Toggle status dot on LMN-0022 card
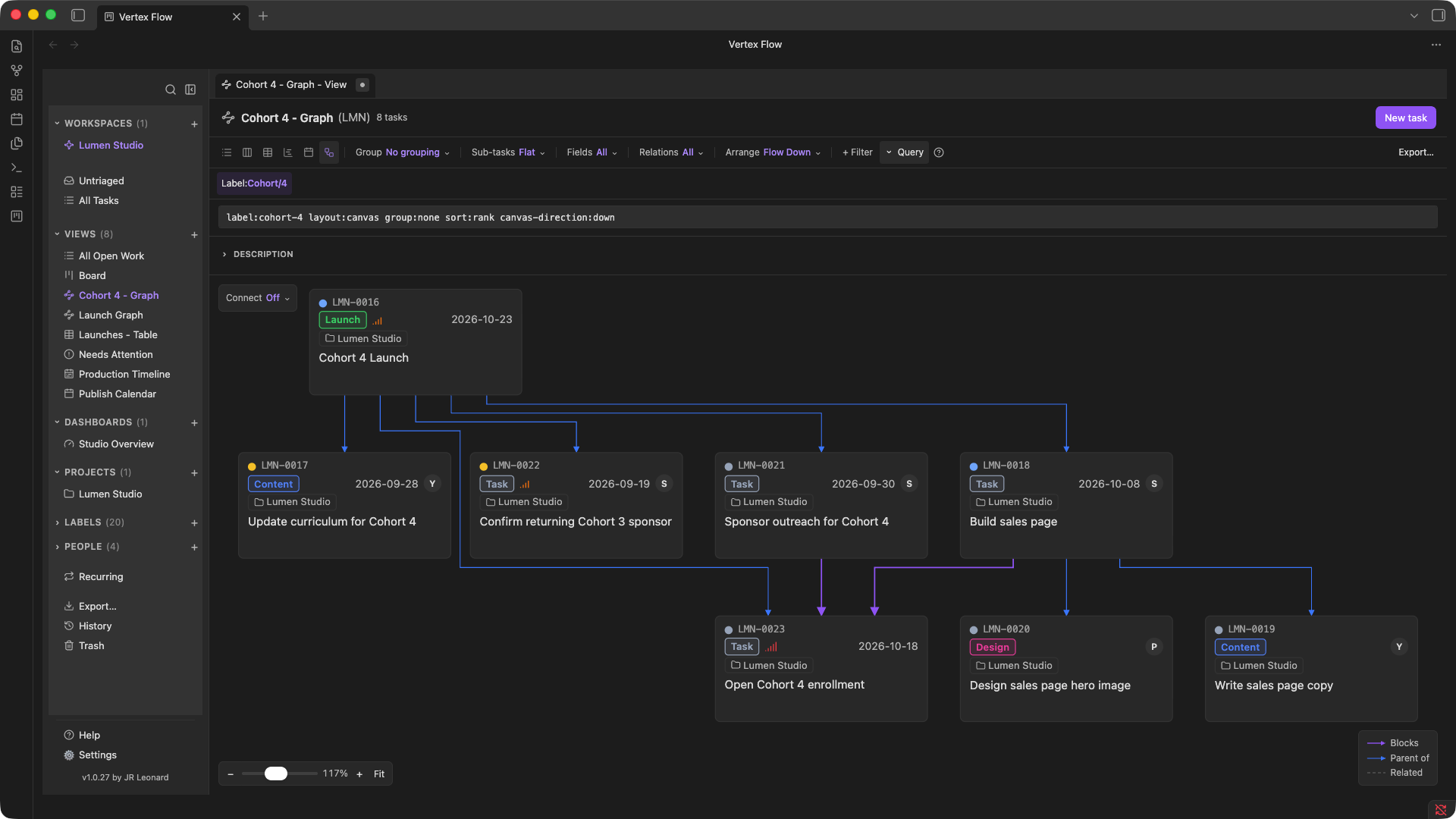The width and height of the screenshot is (1456, 819). pos(484,466)
